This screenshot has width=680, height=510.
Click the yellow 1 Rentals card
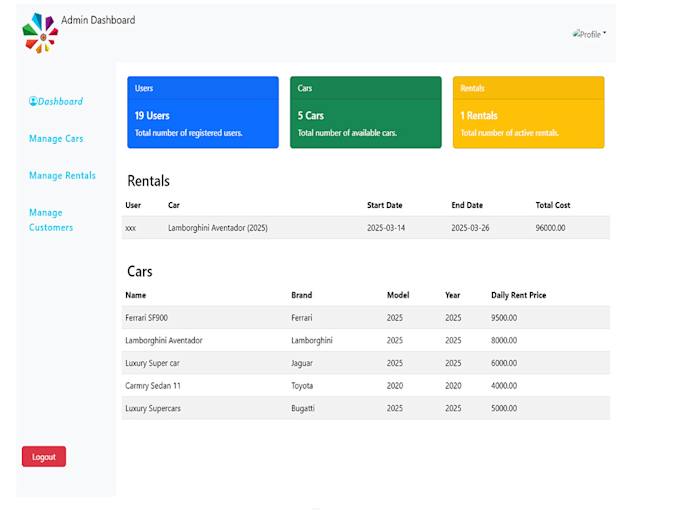click(x=529, y=112)
